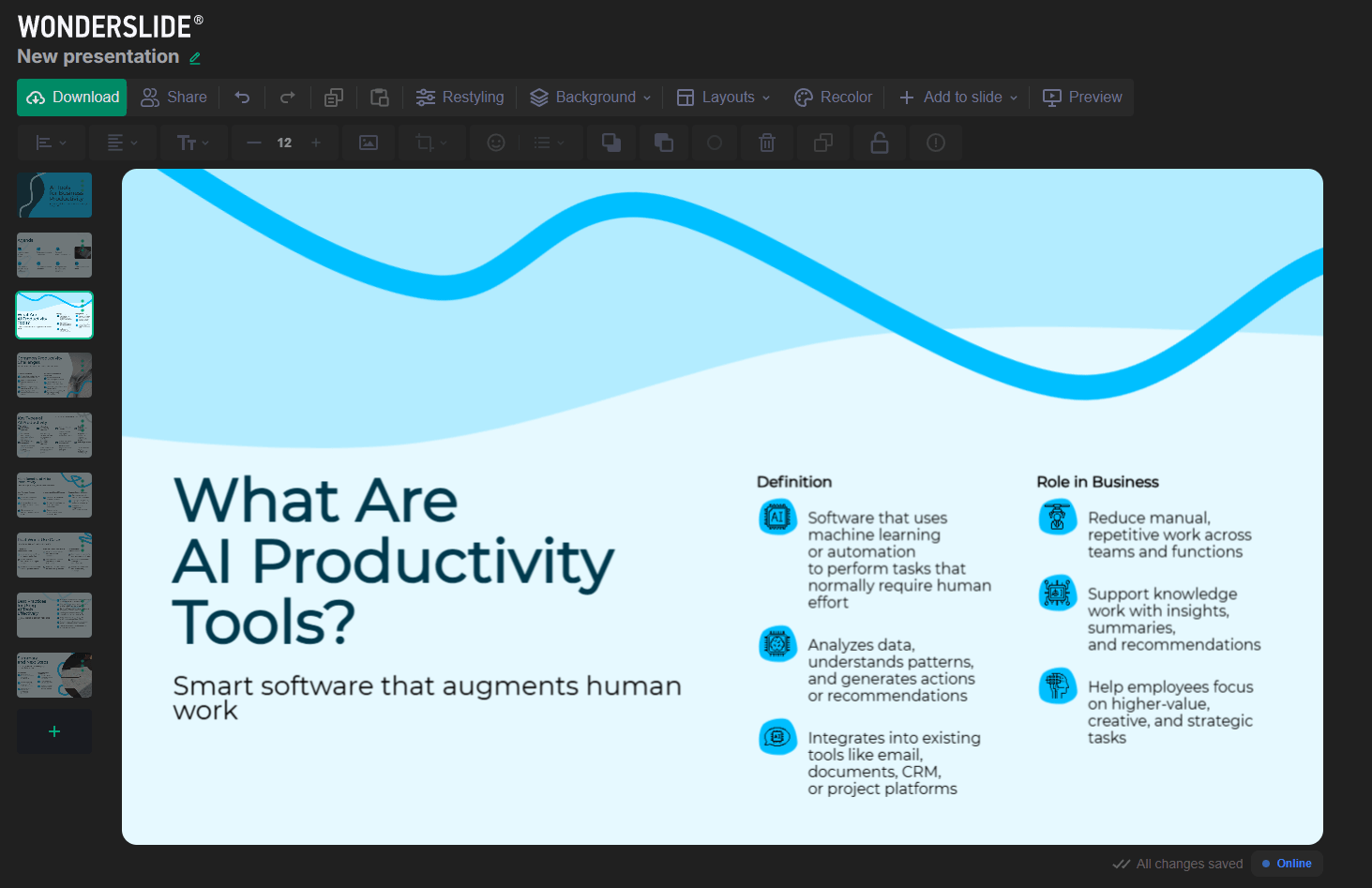Screen dimensions: 1372x888
Task: Edit presentation name with the pencil icon
Action: tap(195, 58)
